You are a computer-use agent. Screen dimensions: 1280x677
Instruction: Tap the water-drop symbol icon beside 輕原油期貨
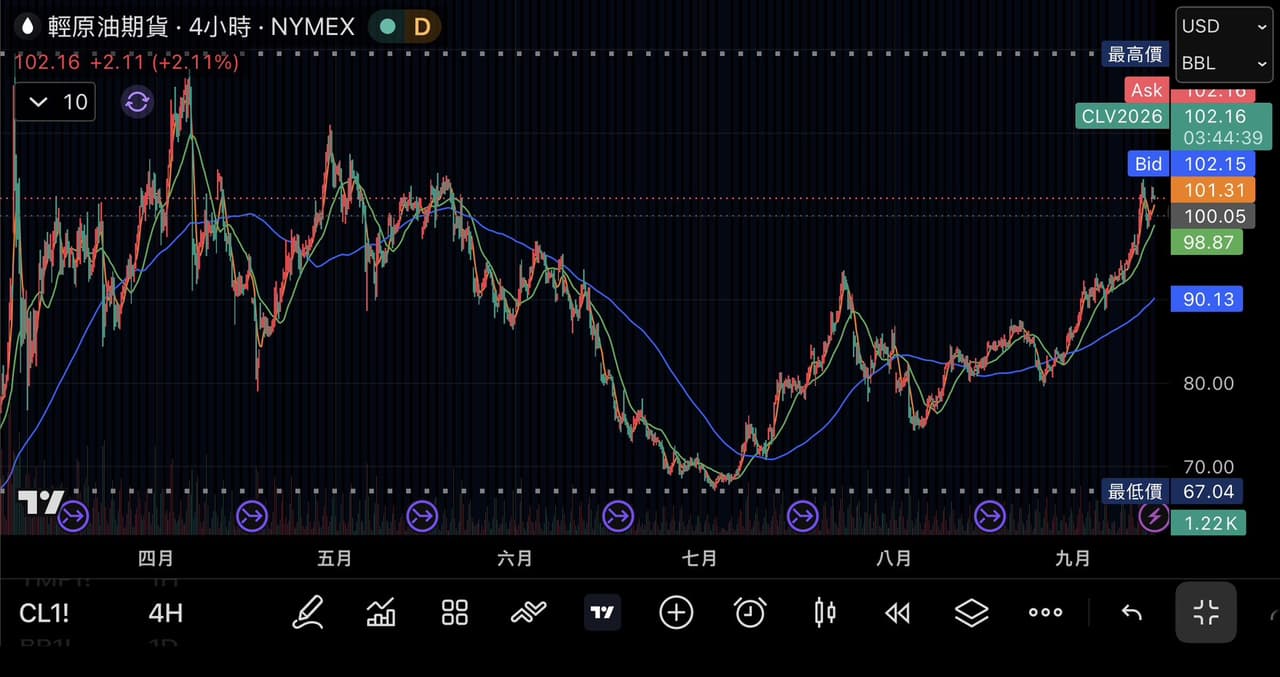[x=27, y=26]
